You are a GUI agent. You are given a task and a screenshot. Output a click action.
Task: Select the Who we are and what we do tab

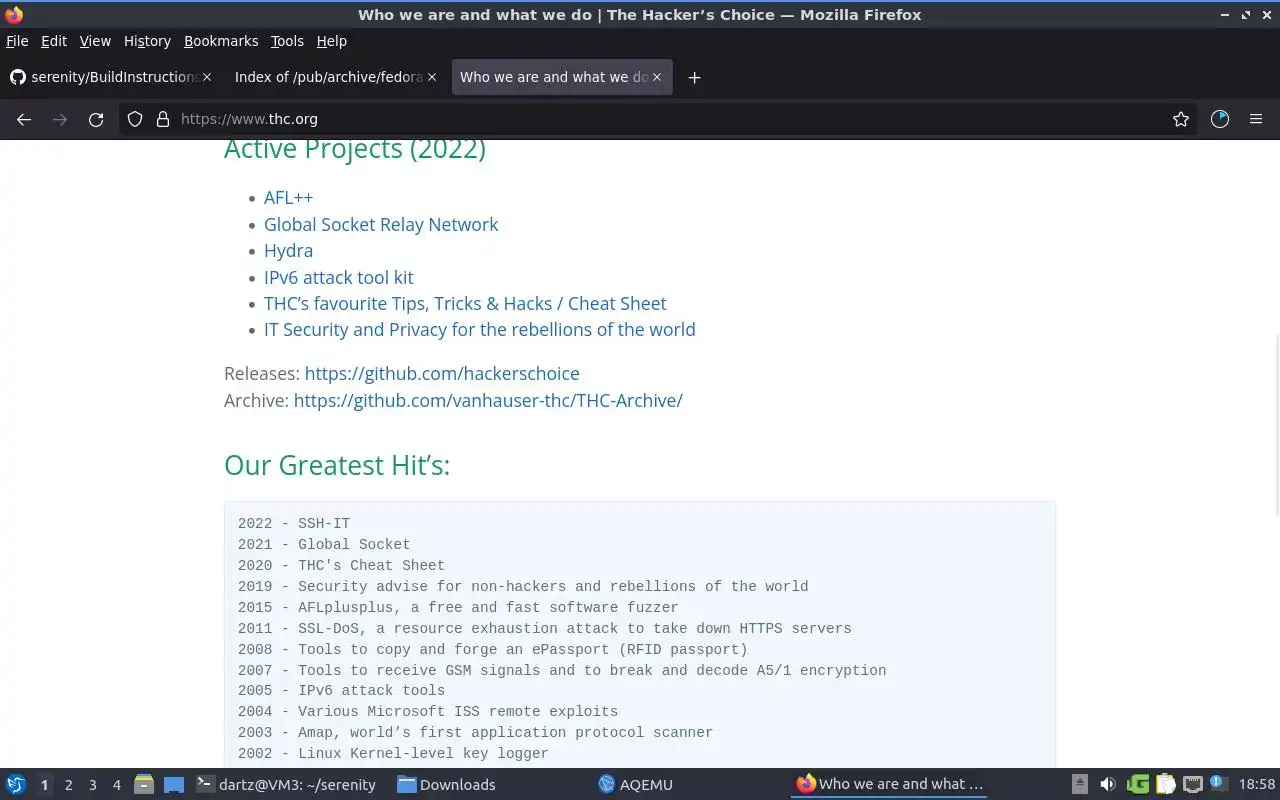pyautogui.click(x=562, y=77)
